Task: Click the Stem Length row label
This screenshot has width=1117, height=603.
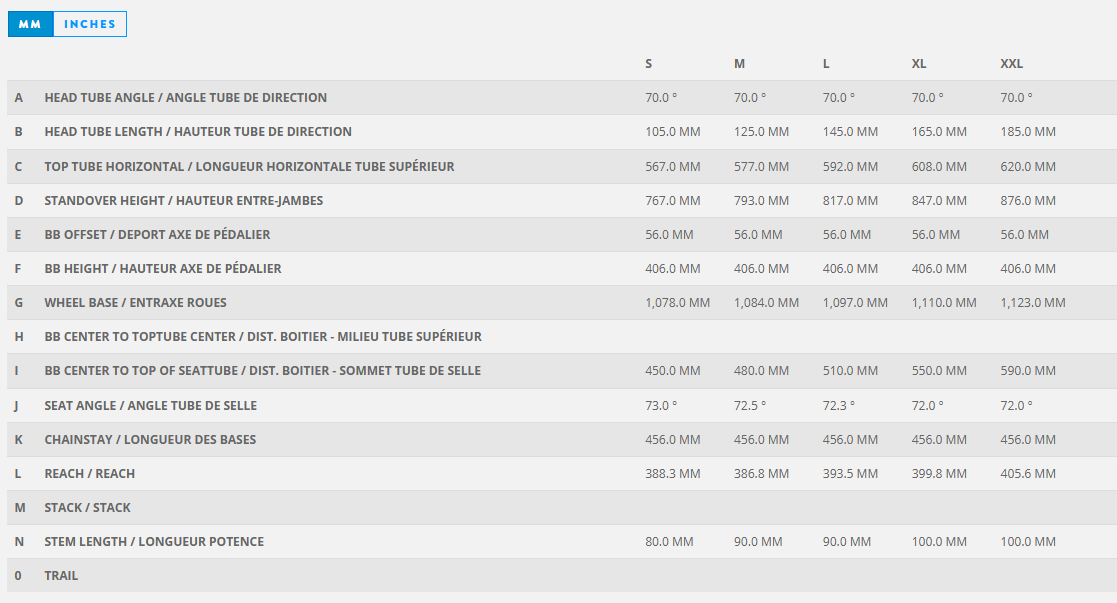Action: click(154, 541)
